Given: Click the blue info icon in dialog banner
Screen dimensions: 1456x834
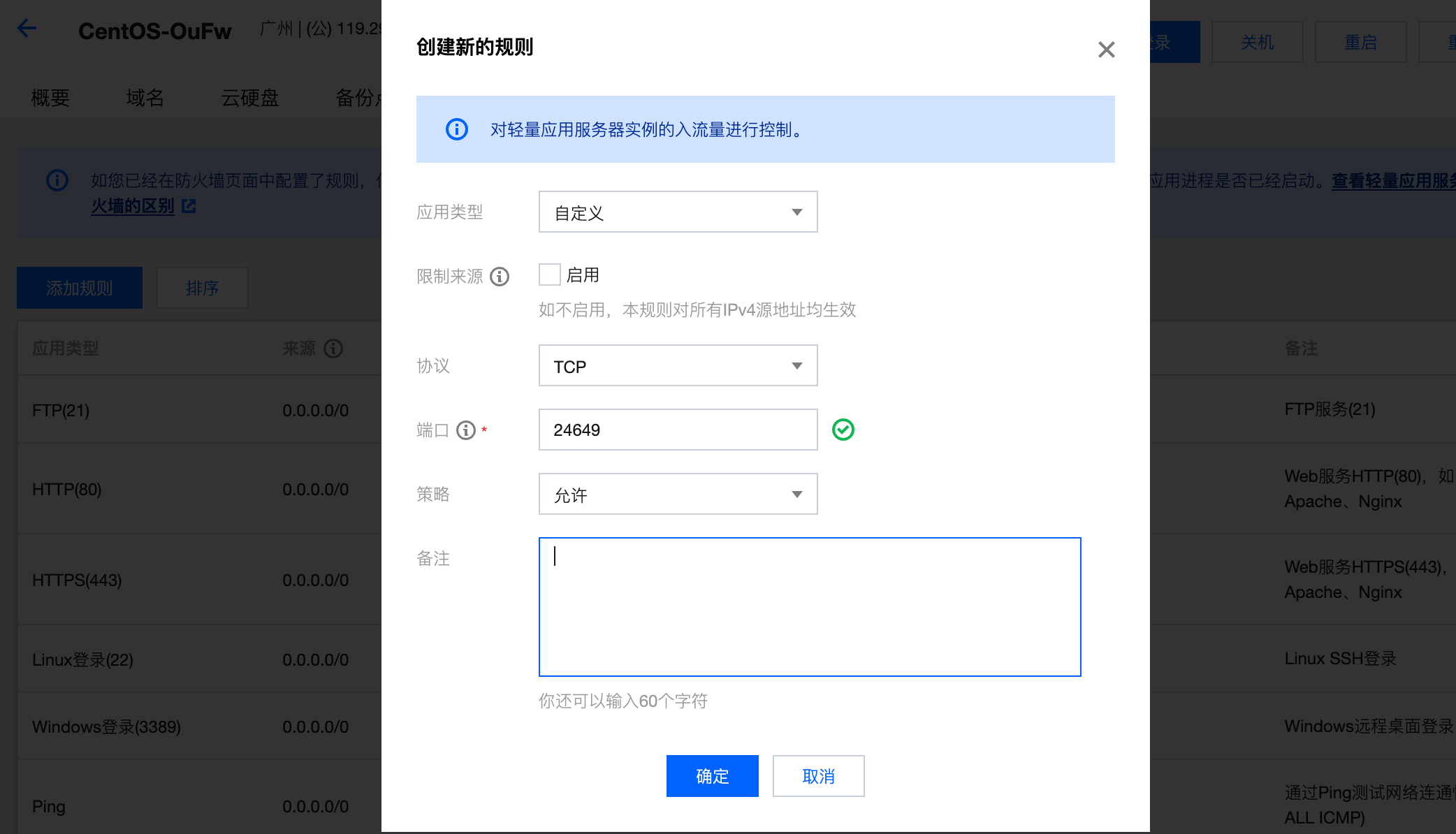Looking at the screenshot, I should pos(457,129).
